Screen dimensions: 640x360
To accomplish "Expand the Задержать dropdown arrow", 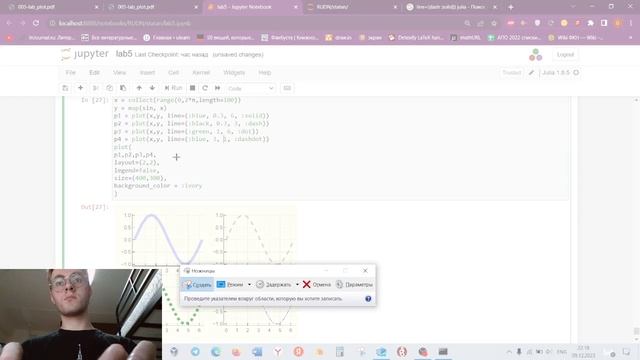I will point(297,284).
